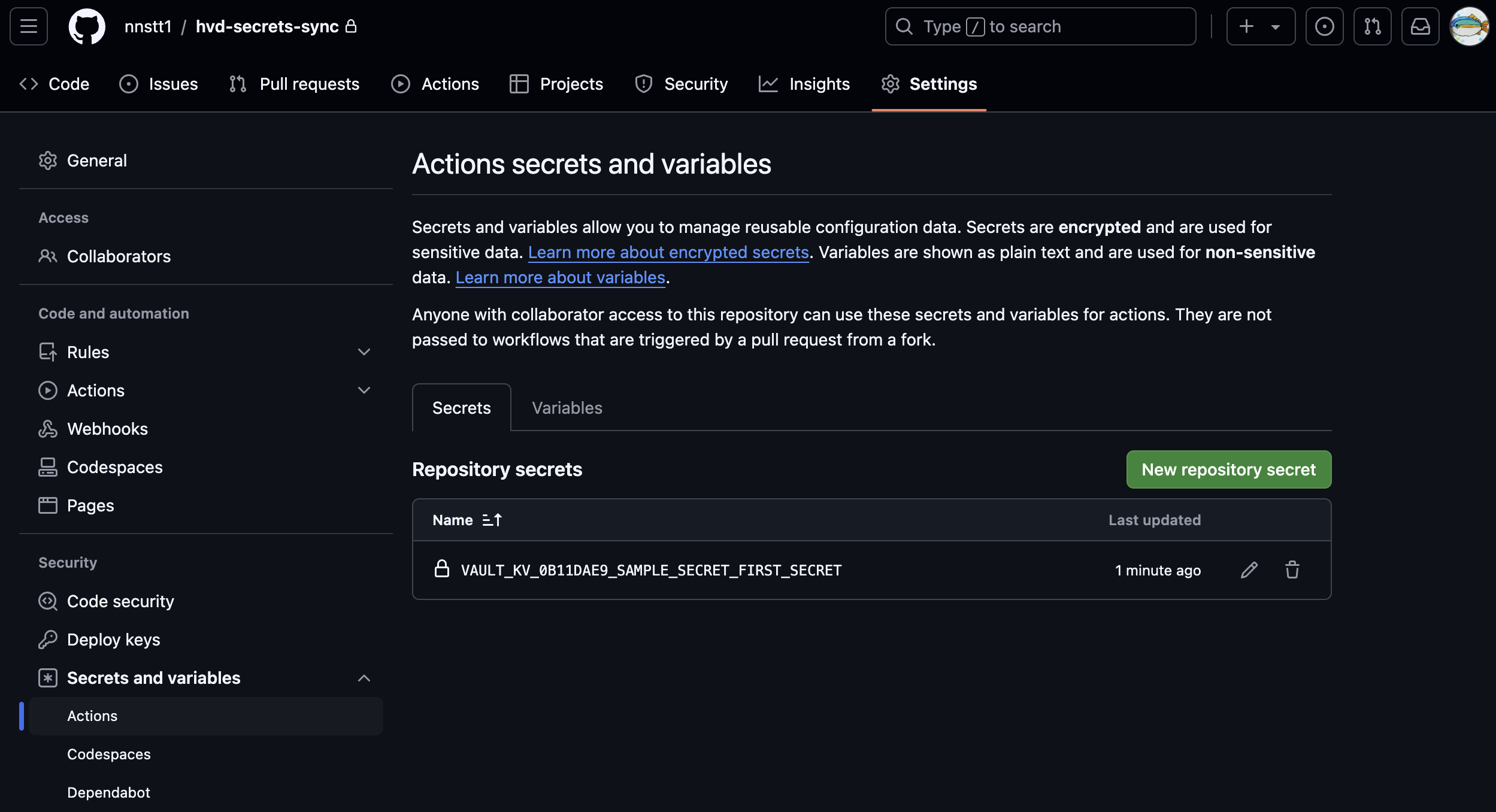The image size is (1496, 812).
Task: Click the play icon beside sidebar Actions
Action: click(x=48, y=390)
